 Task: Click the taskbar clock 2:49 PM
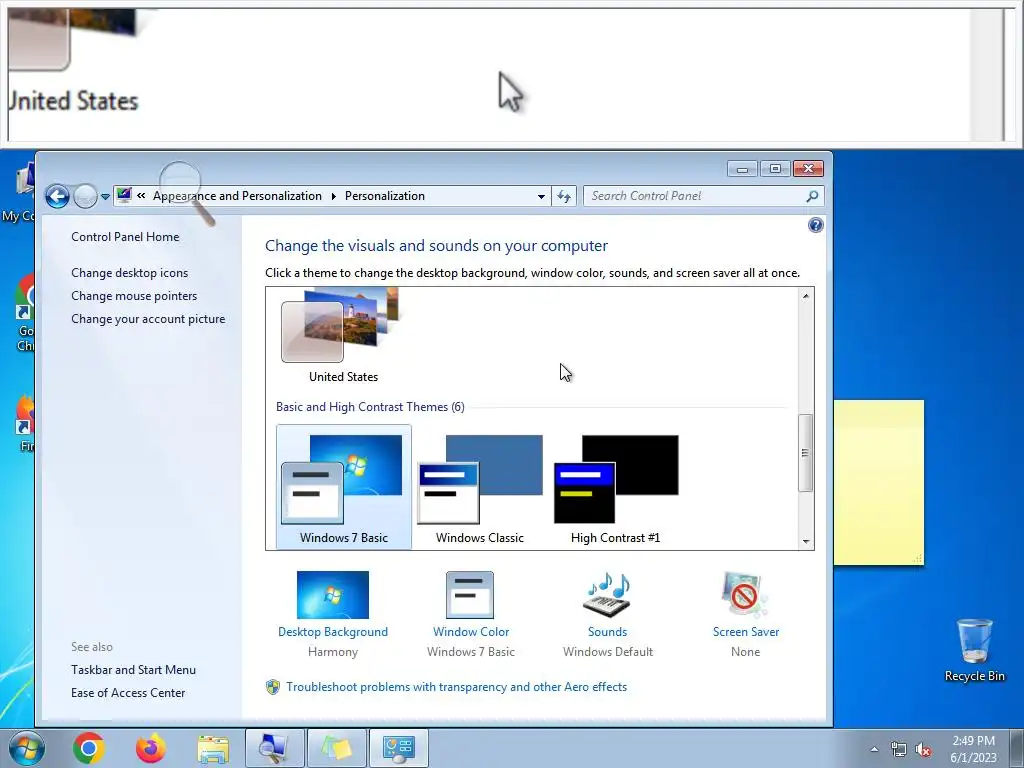[973, 749]
